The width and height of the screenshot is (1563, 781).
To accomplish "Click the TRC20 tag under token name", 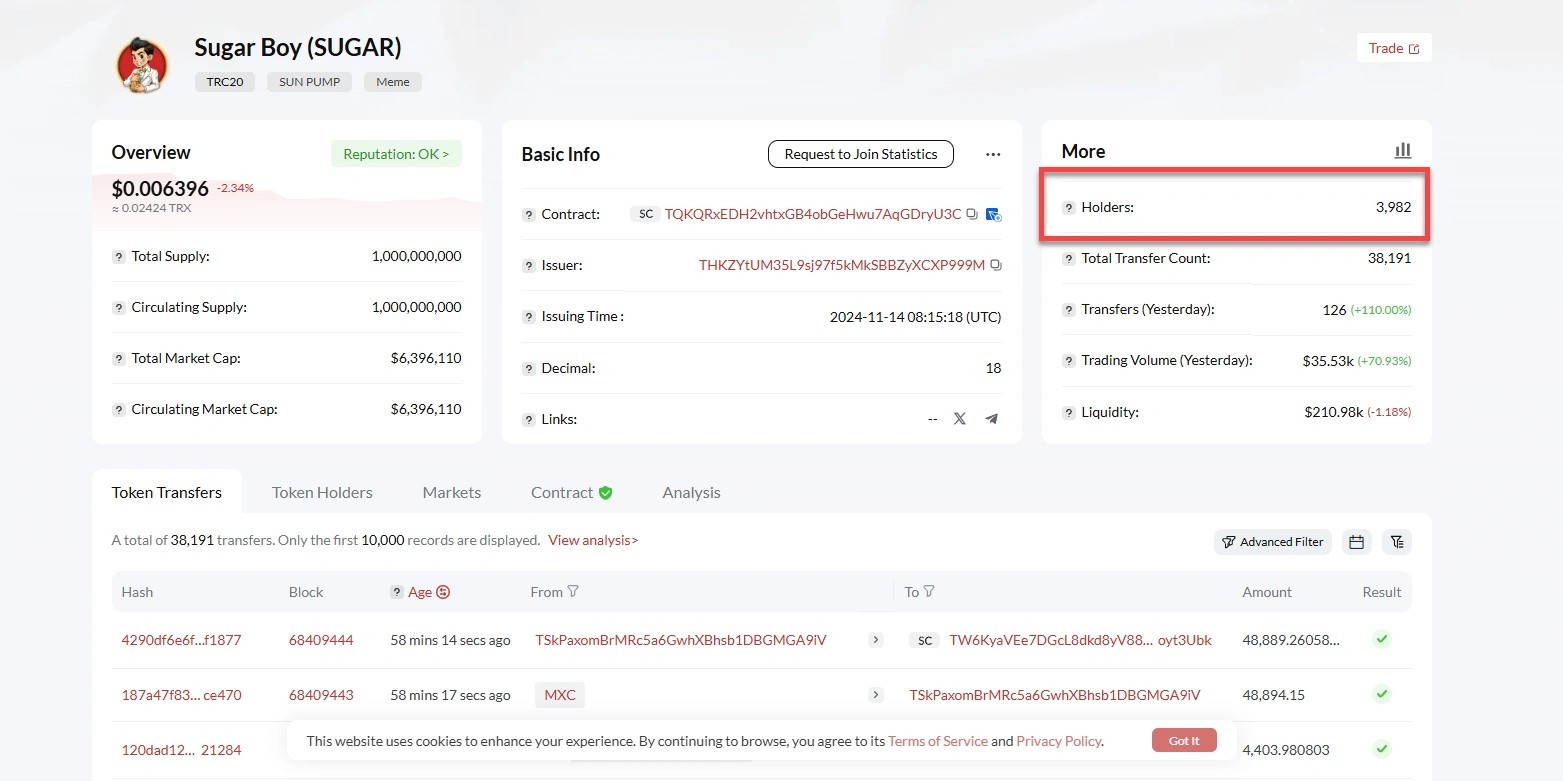I will 225,82.
